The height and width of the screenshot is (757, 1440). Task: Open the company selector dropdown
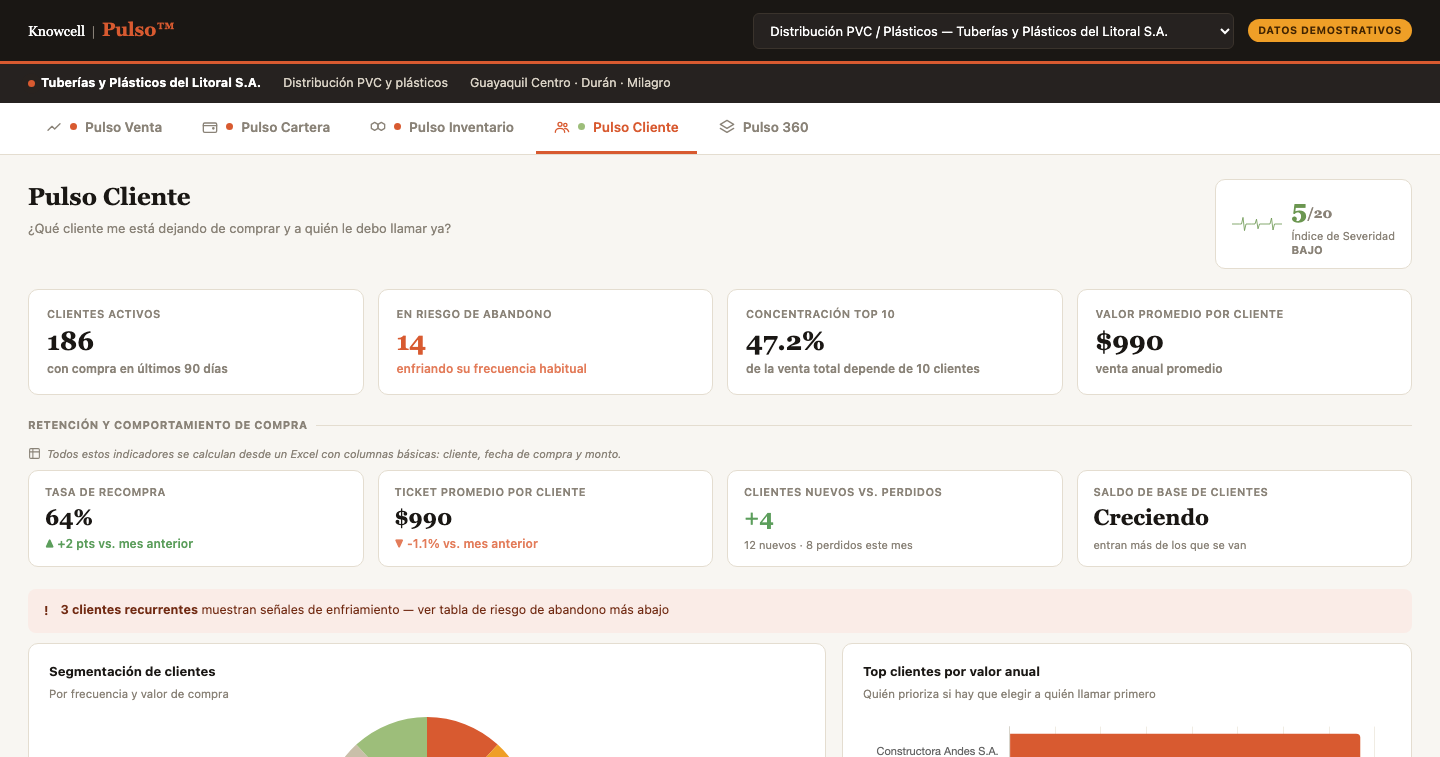coord(993,31)
